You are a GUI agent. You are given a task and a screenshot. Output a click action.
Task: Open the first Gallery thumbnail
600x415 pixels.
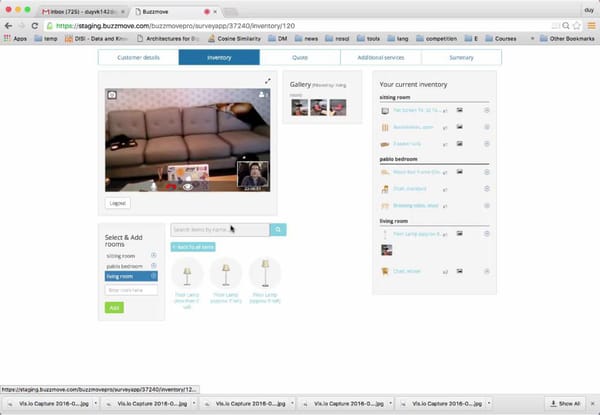[297, 107]
